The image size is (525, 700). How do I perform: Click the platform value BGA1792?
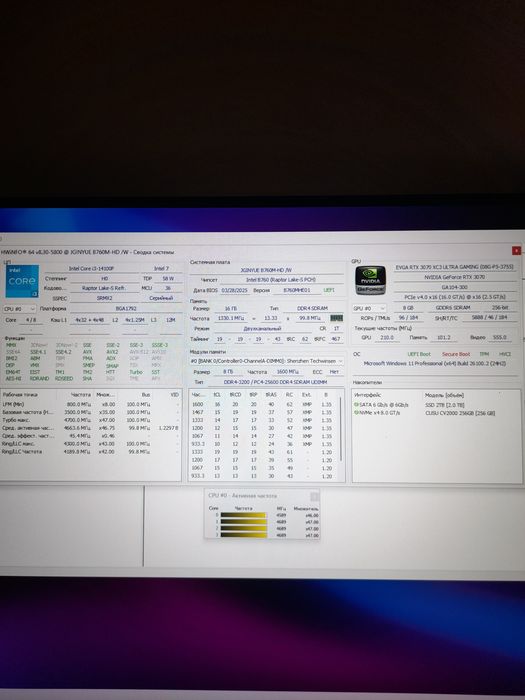tap(126, 308)
